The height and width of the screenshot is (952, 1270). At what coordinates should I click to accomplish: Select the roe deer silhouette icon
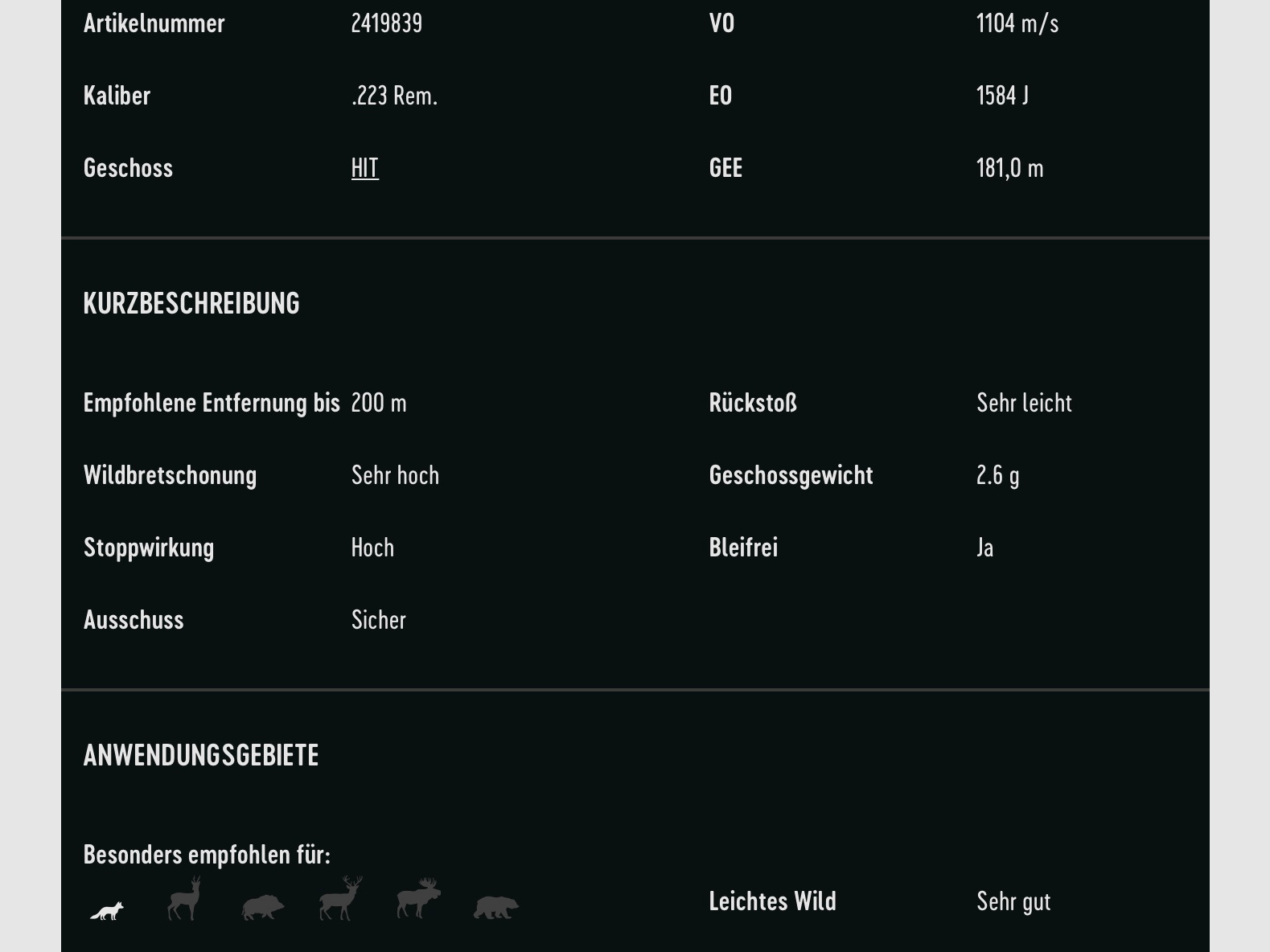(x=184, y=899)
